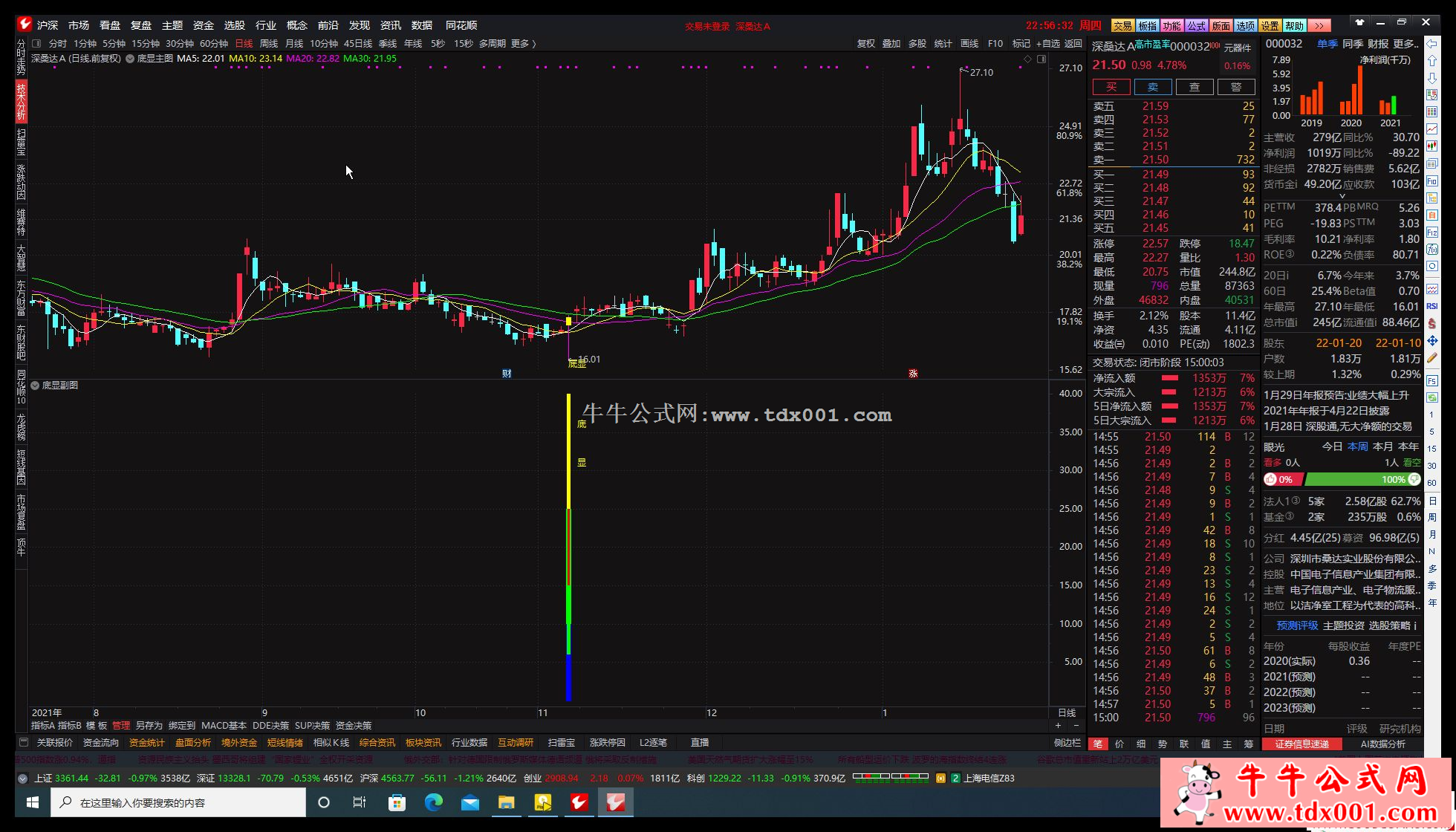Open the 底显主图 indicator dropdown arrow
Screen dimensions: 1456x832
[130, 59]
